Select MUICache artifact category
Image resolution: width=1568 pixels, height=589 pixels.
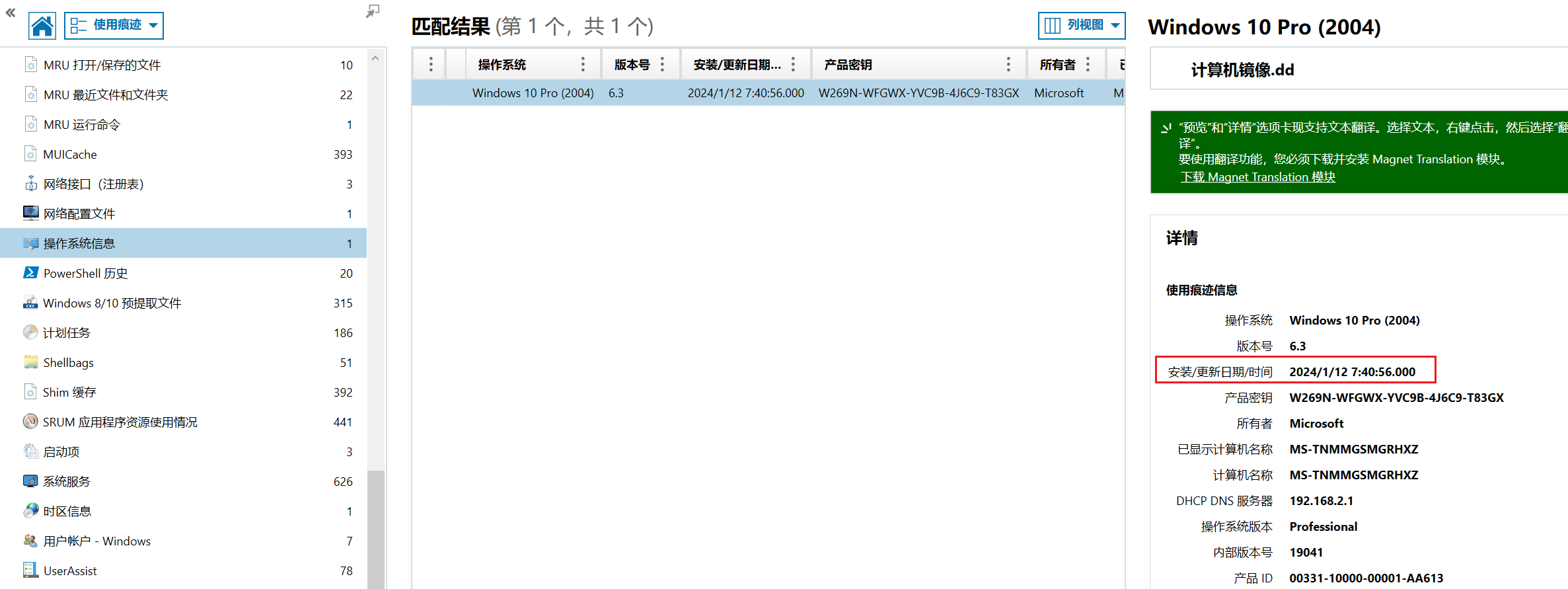184,154
